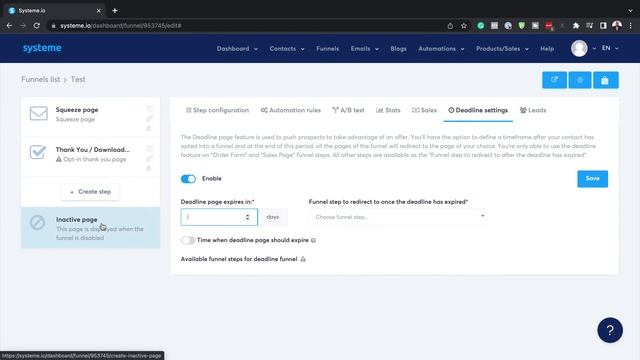Open the round help question-mark button
This screenshot has height=360, width=640.
(x=610, y=330)
